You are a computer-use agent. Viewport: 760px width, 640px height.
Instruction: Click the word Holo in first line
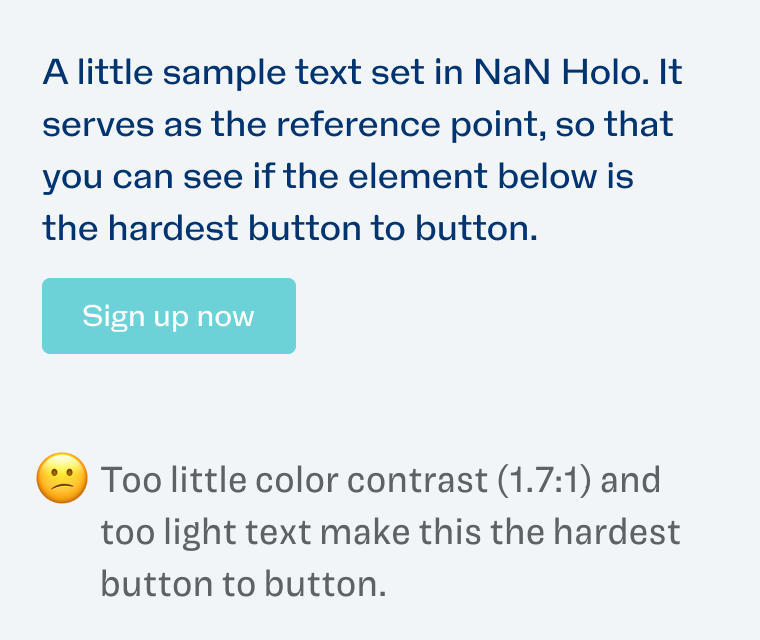pos(605,72)
